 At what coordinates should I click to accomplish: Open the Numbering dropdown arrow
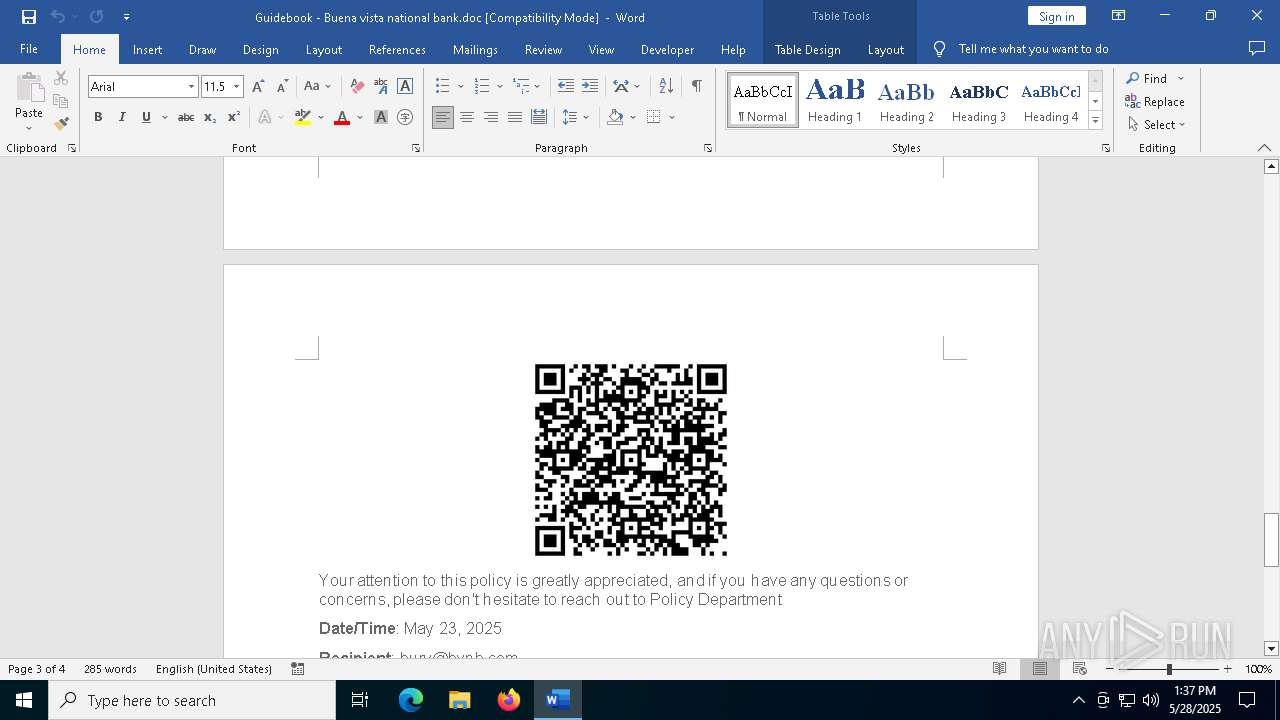pyautogui.click(x=499, y=86)
